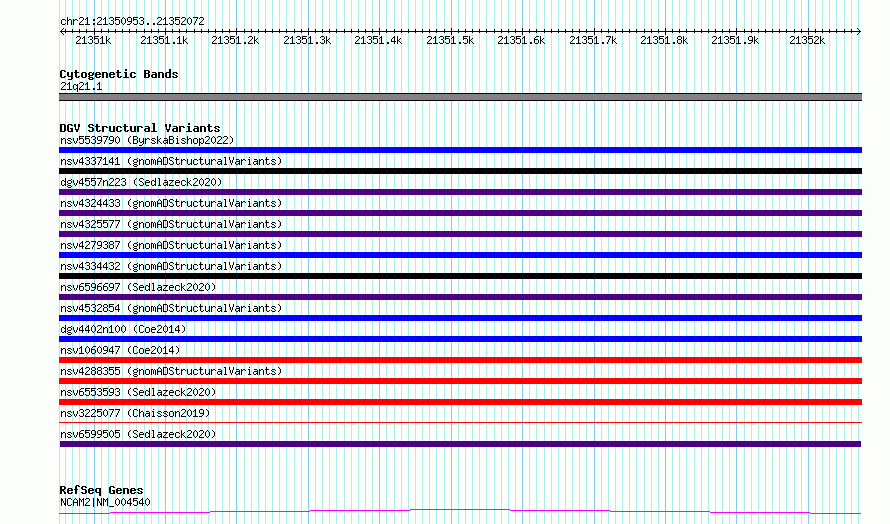
Task: Select the blue bar under dgv4402n100
Action: tap(460, 339)
